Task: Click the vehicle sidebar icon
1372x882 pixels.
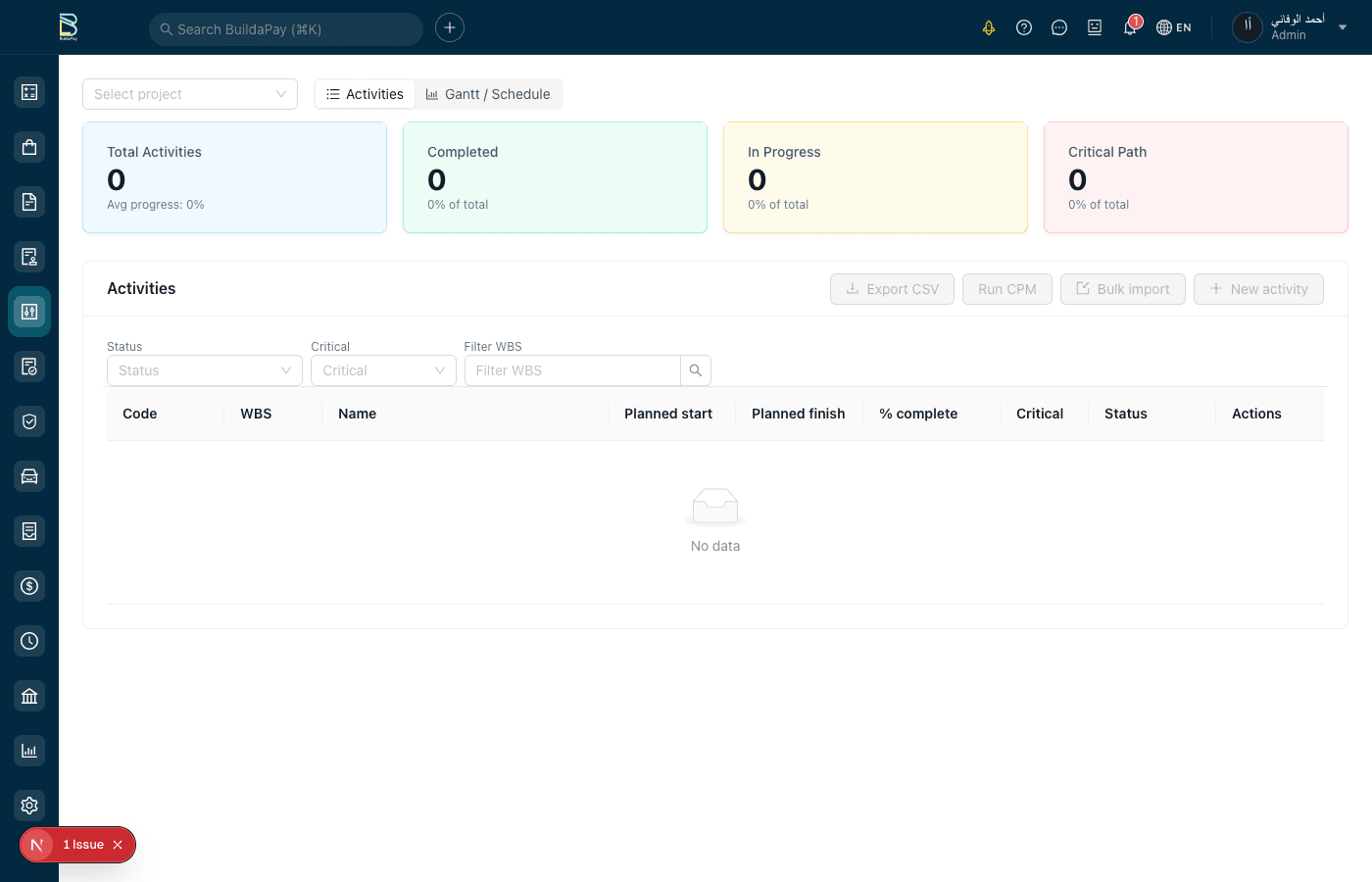Action: [x=29, y=476]
